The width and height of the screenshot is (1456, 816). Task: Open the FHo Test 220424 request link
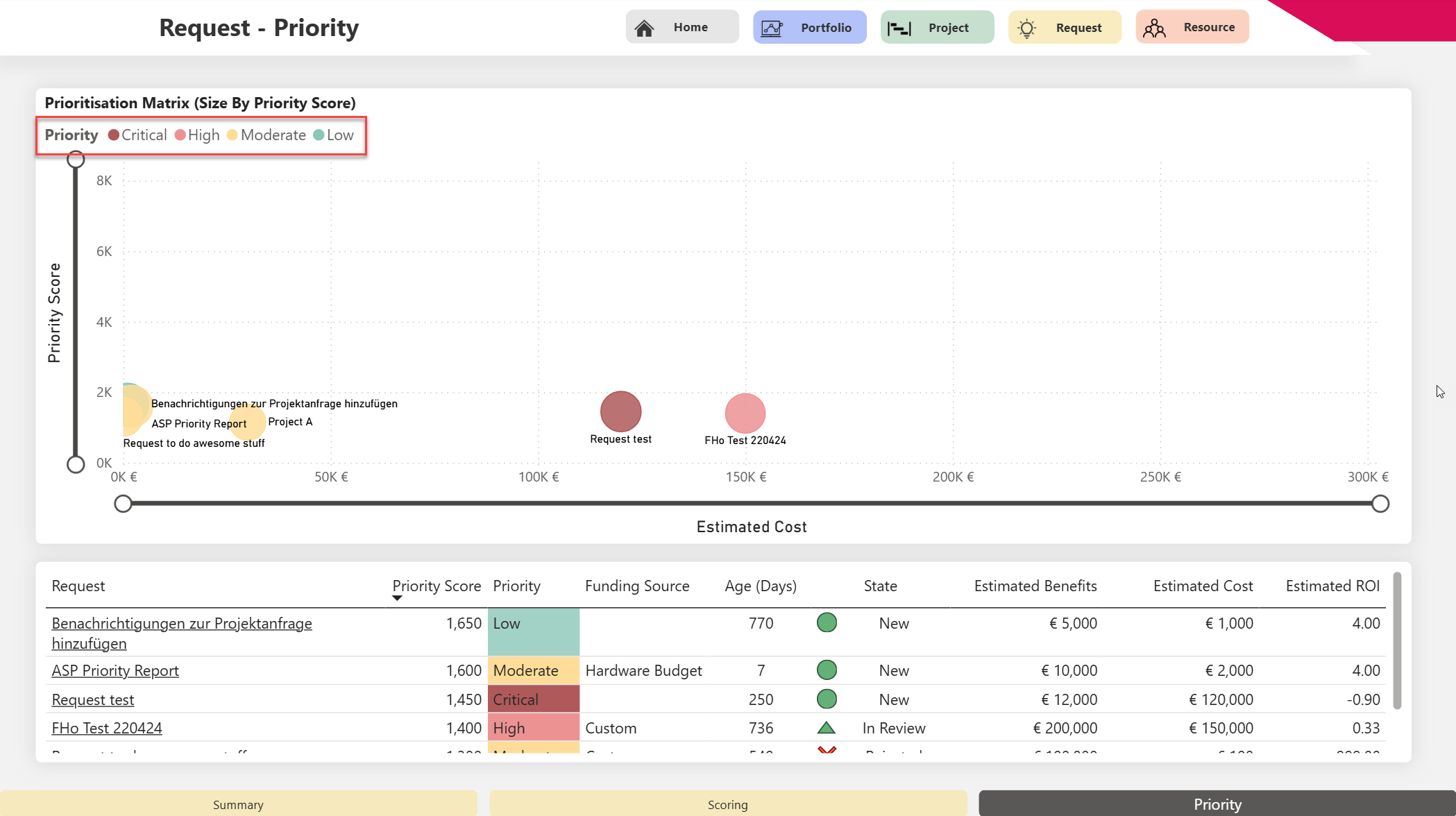pyautogui.click(x=107, y=728)
